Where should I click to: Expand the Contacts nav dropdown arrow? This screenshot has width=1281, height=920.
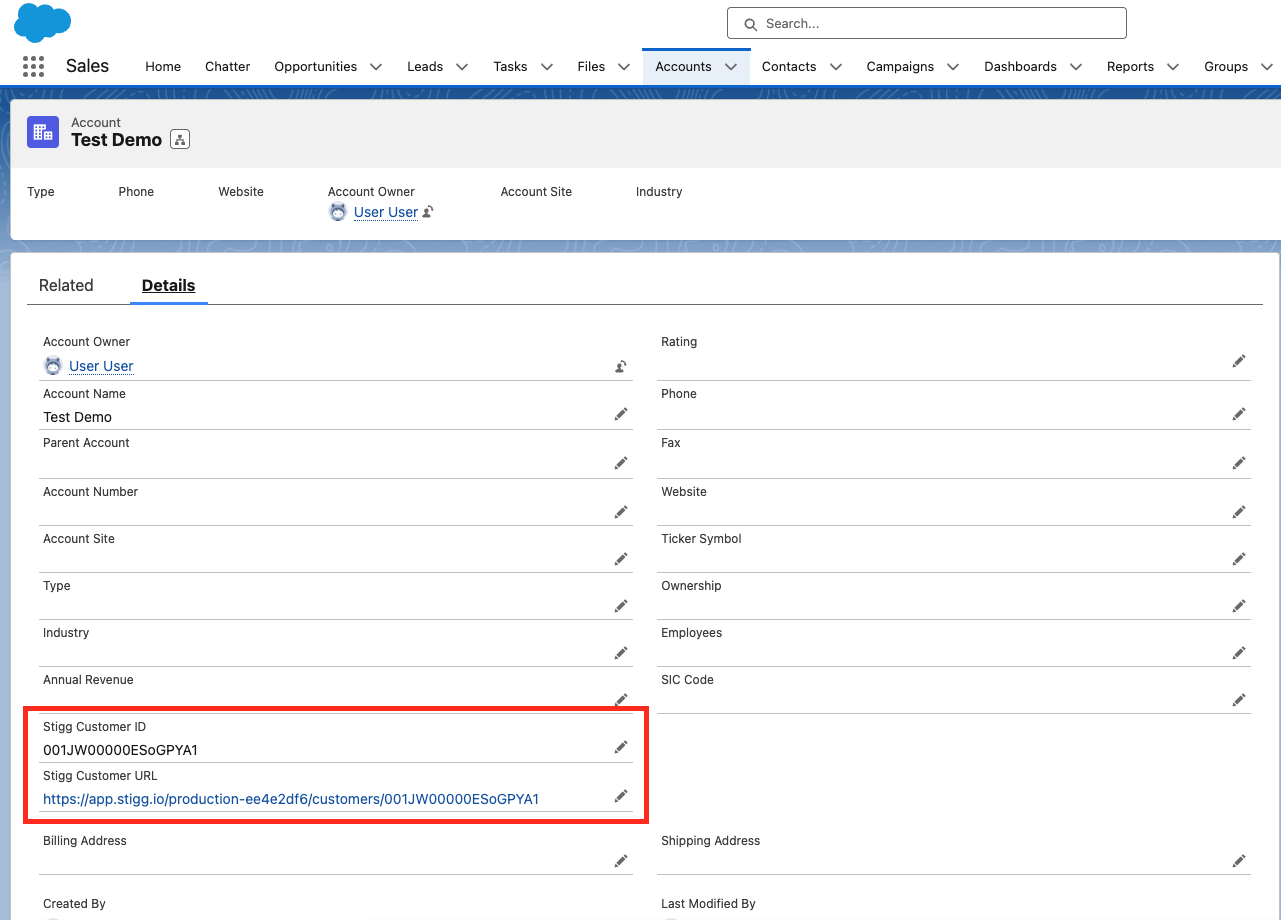point(835,67)
